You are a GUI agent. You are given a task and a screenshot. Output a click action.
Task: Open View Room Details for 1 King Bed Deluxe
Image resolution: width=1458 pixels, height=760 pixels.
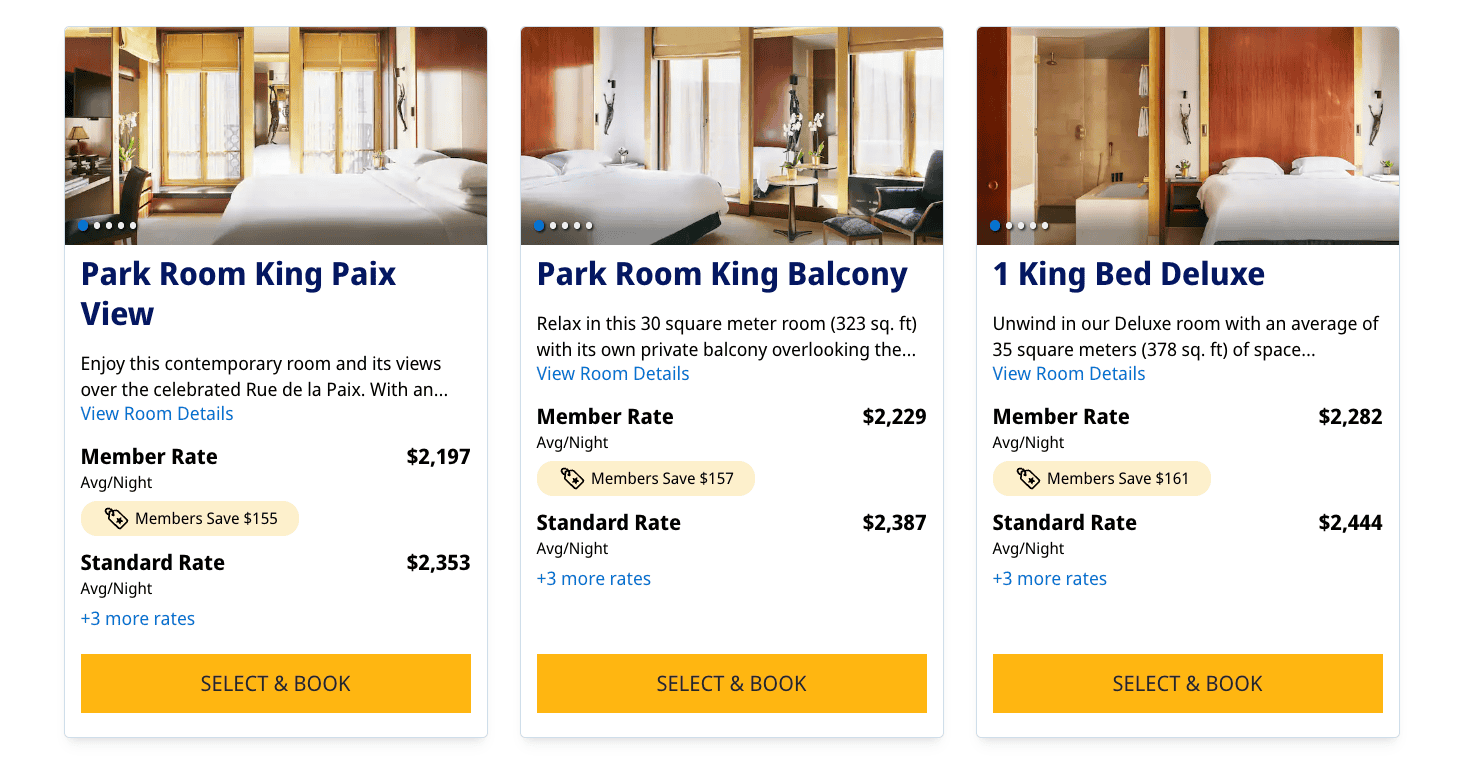point(1068,373)
